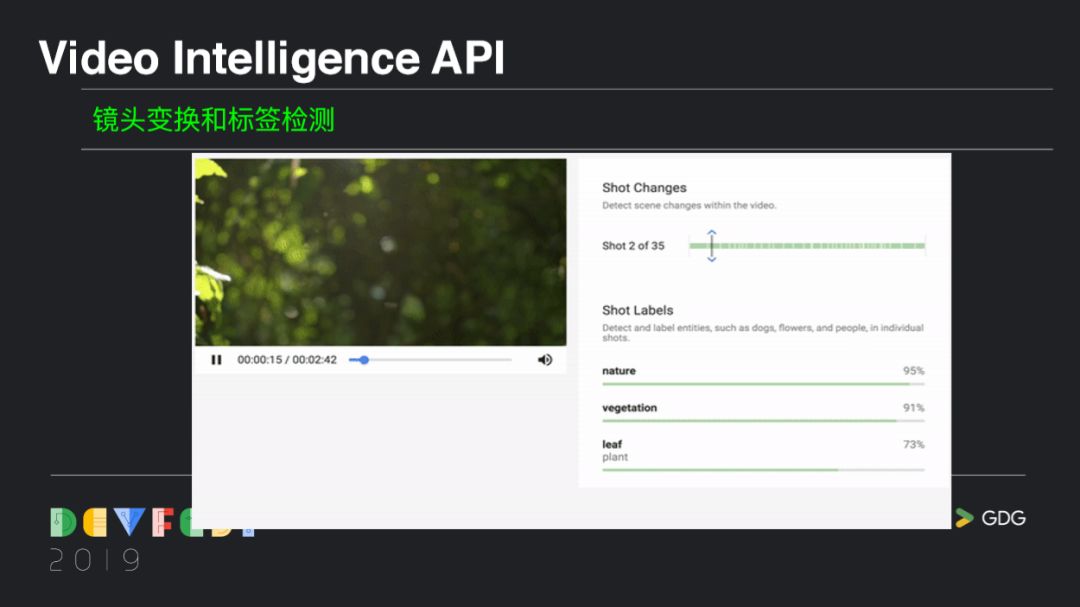Click the 'Shot Changes' heading
The width and height of the screenshot is (1080, 607).
click(644, 188)
